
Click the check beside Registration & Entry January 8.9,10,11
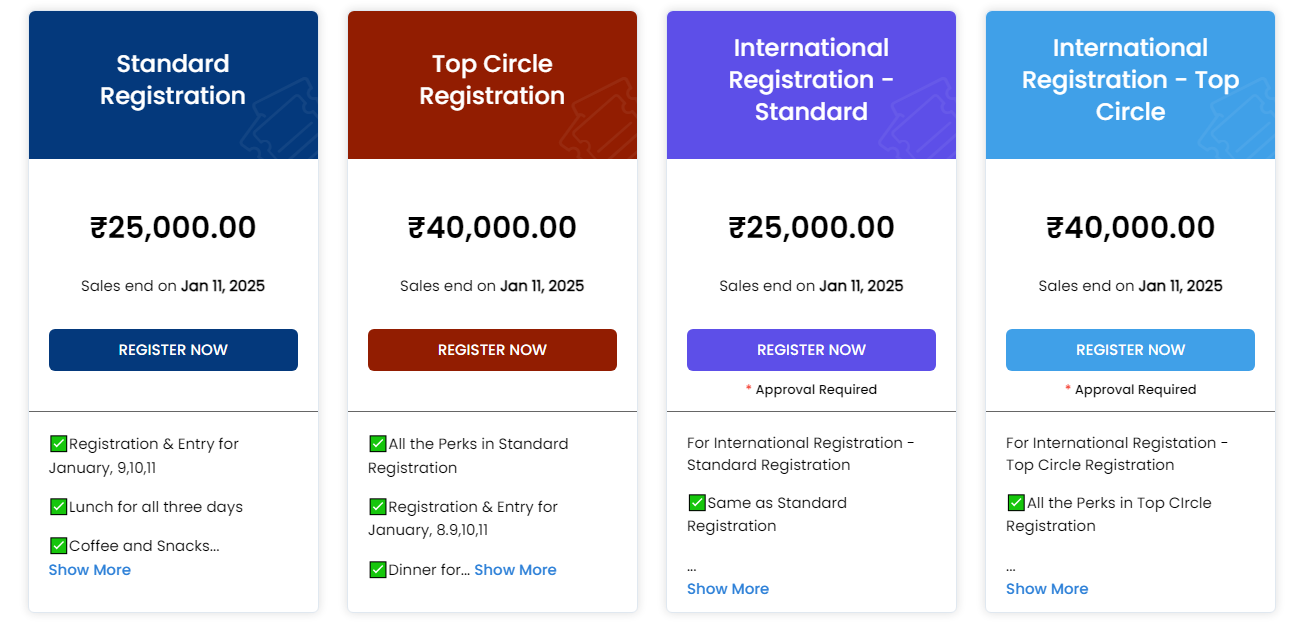click(x=377, y=506)
